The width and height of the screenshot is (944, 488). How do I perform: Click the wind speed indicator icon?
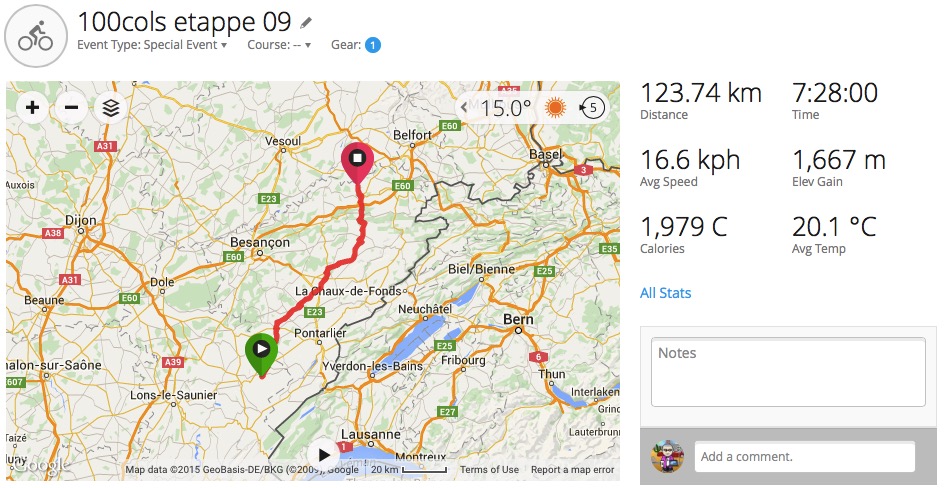click(x=592, y=108)
